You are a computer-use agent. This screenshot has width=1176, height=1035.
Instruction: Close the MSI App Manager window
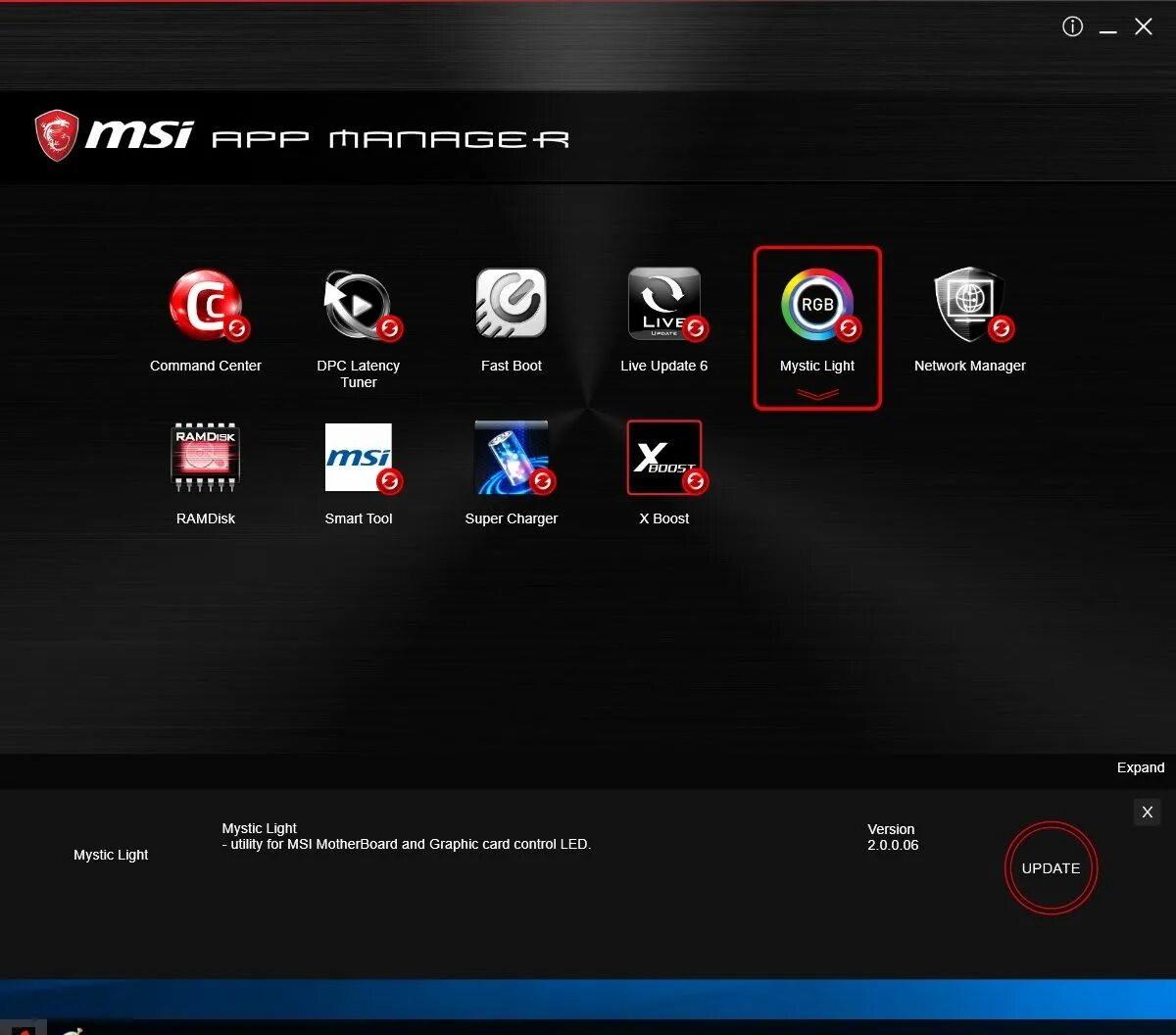coord(1143,27)
